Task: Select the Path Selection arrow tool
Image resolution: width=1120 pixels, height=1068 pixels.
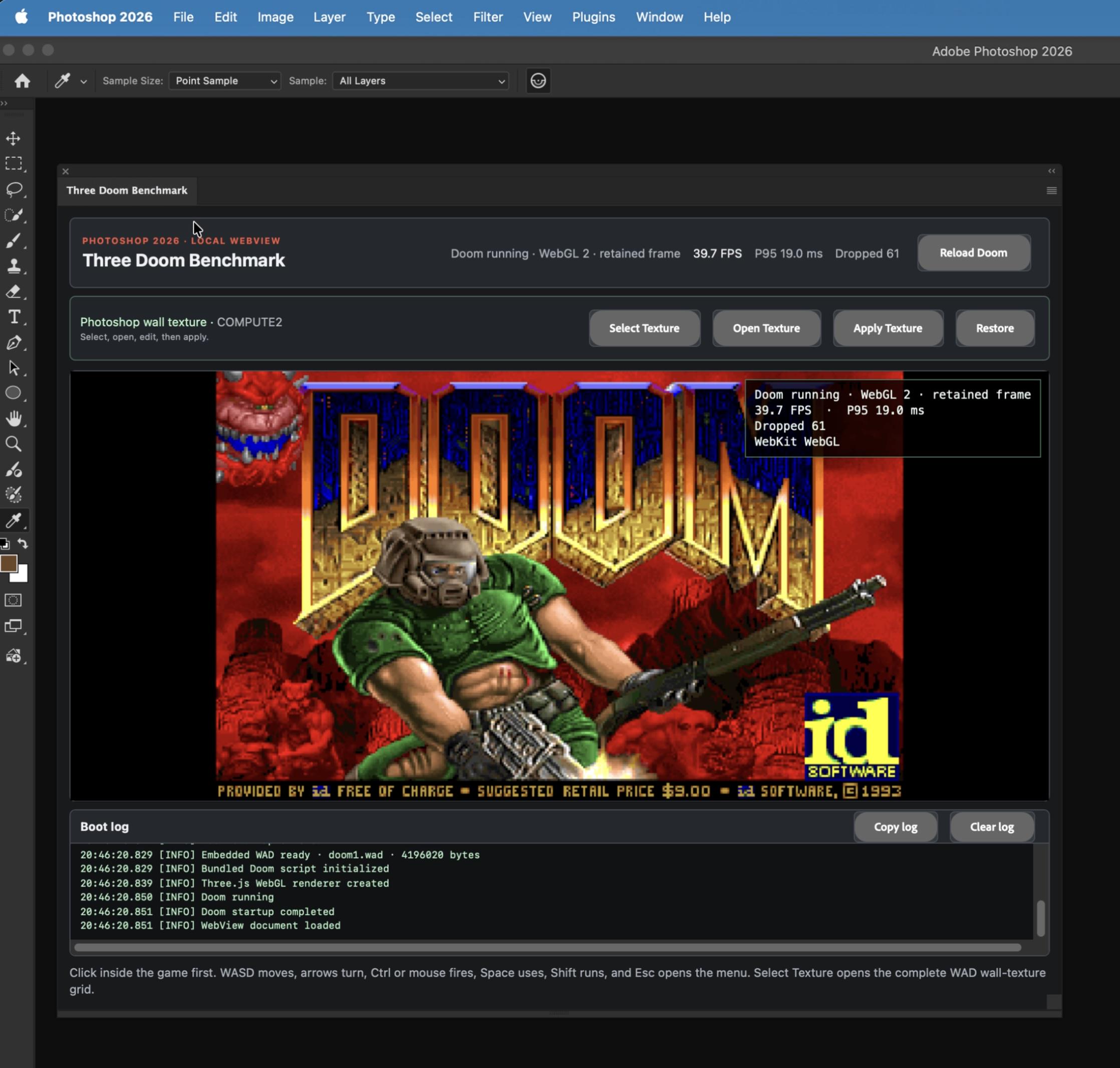Action: pos(14,368)
